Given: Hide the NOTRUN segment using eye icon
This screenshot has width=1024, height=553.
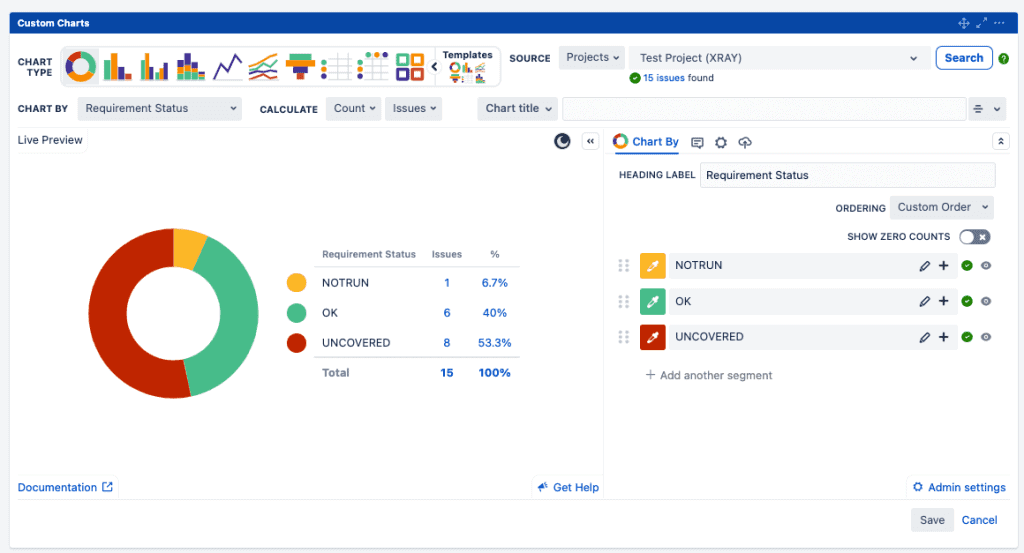Looking at the screenshot, I should click(986, 266).
